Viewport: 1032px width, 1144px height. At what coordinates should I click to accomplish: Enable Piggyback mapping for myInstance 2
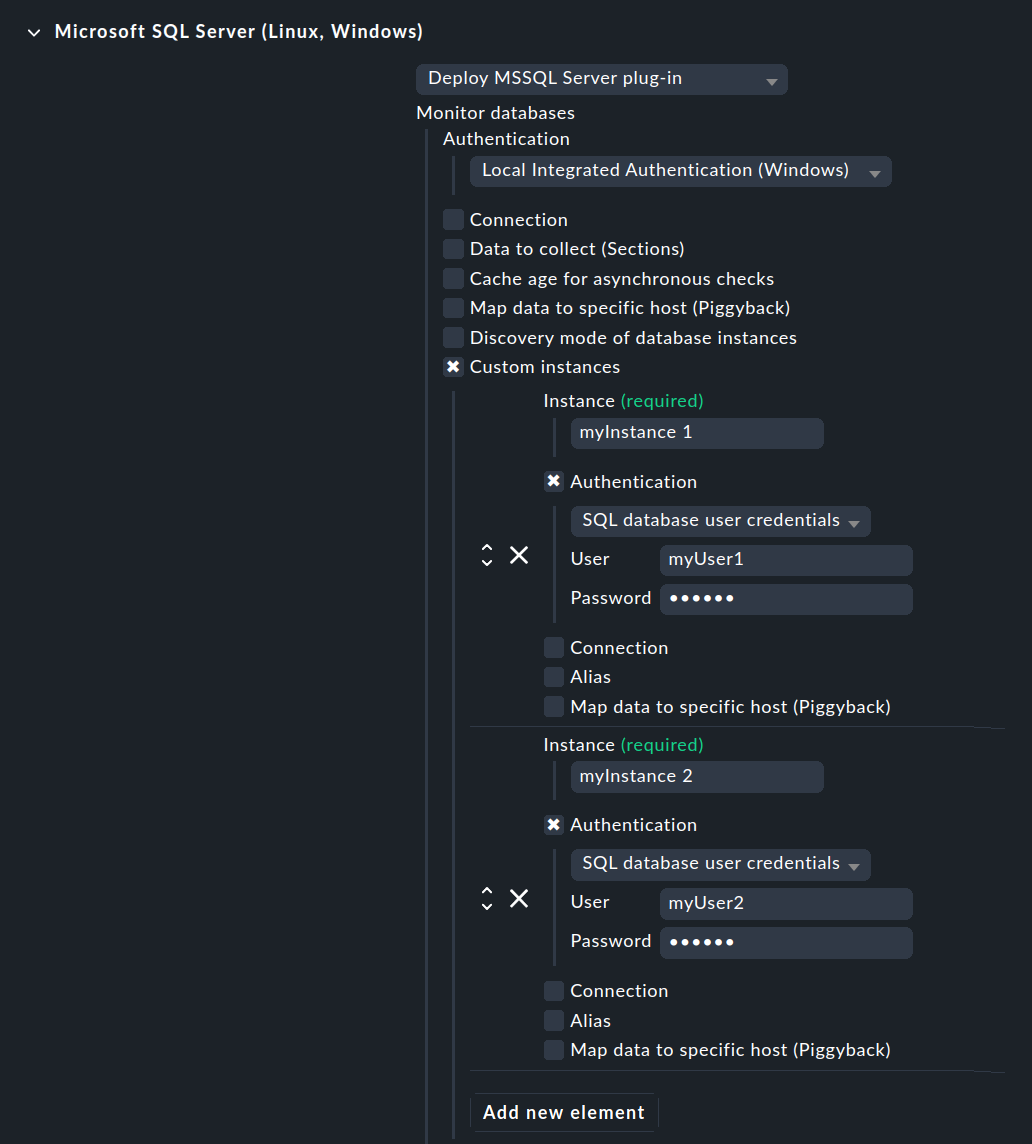[554, 1050]
